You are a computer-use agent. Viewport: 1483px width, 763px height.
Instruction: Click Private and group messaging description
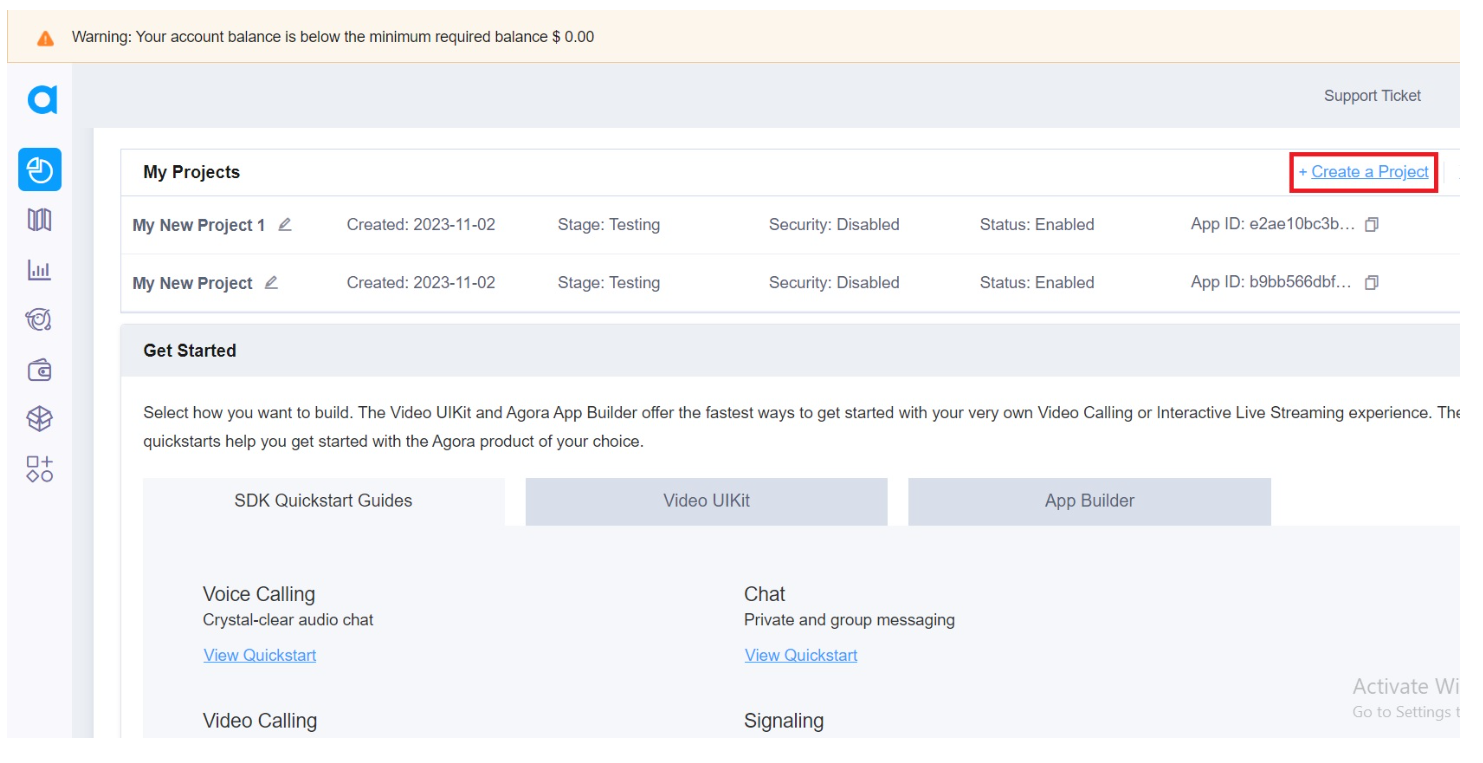[849, 620]
